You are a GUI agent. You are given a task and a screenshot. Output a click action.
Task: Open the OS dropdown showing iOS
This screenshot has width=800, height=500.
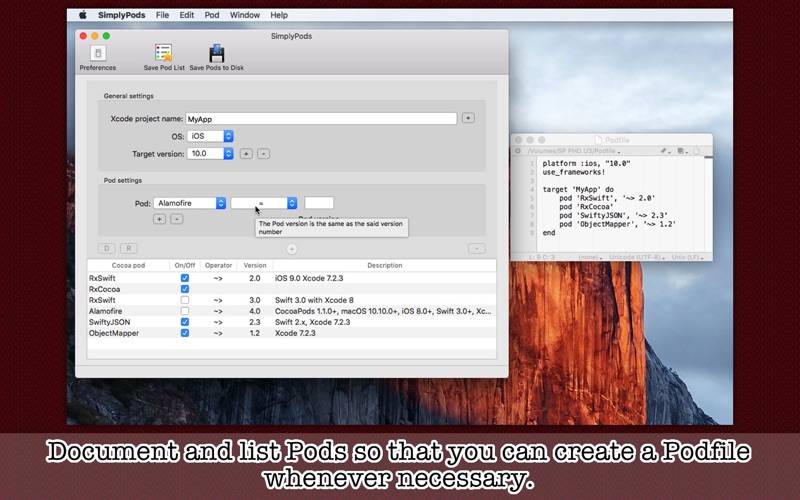210,136
